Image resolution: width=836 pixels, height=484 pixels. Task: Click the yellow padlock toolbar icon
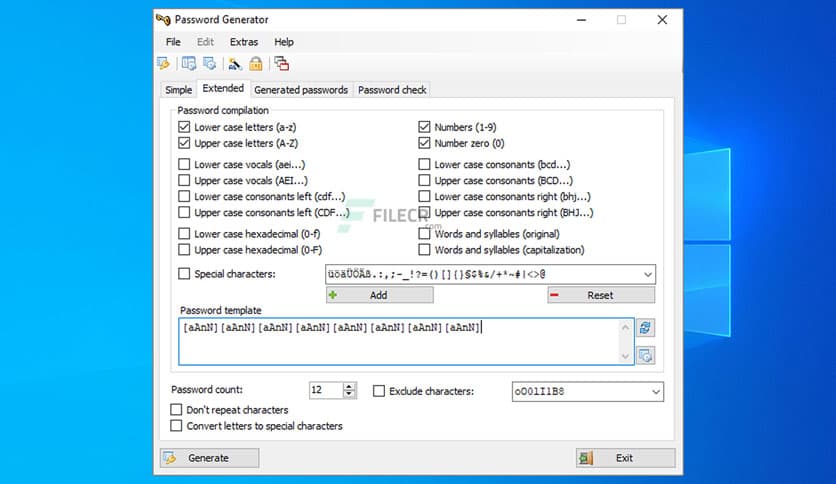click(256, 64)
